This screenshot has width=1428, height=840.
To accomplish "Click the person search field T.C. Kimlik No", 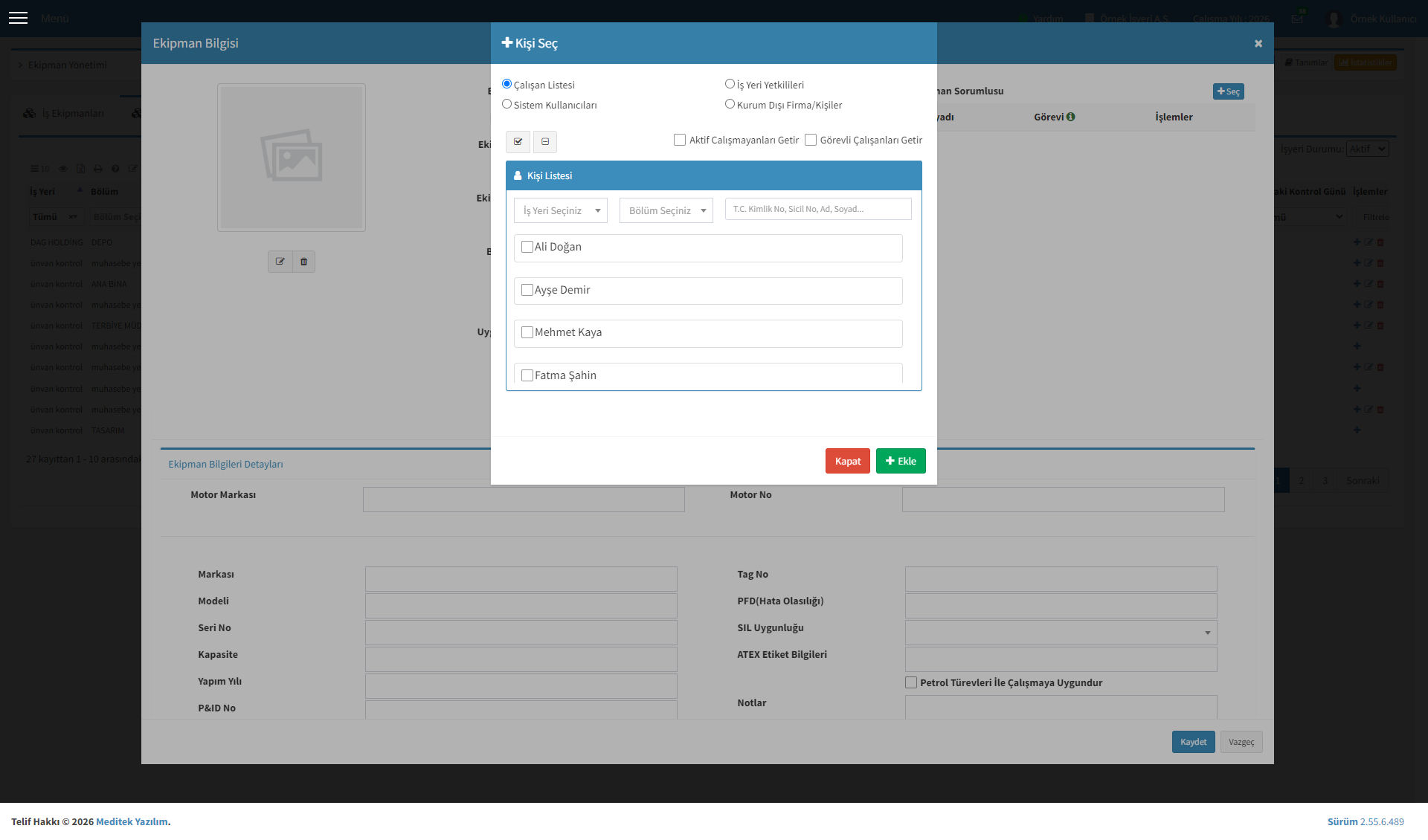I will 818,209.
